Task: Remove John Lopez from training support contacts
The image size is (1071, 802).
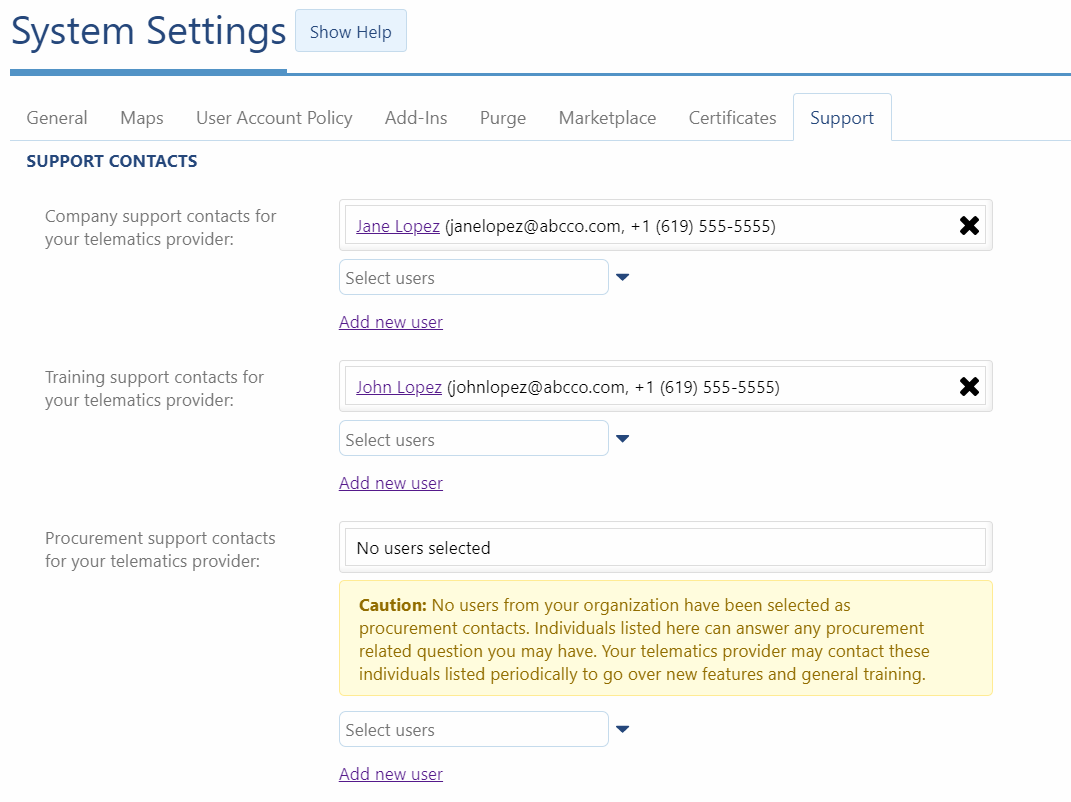Action: (968, 387)
